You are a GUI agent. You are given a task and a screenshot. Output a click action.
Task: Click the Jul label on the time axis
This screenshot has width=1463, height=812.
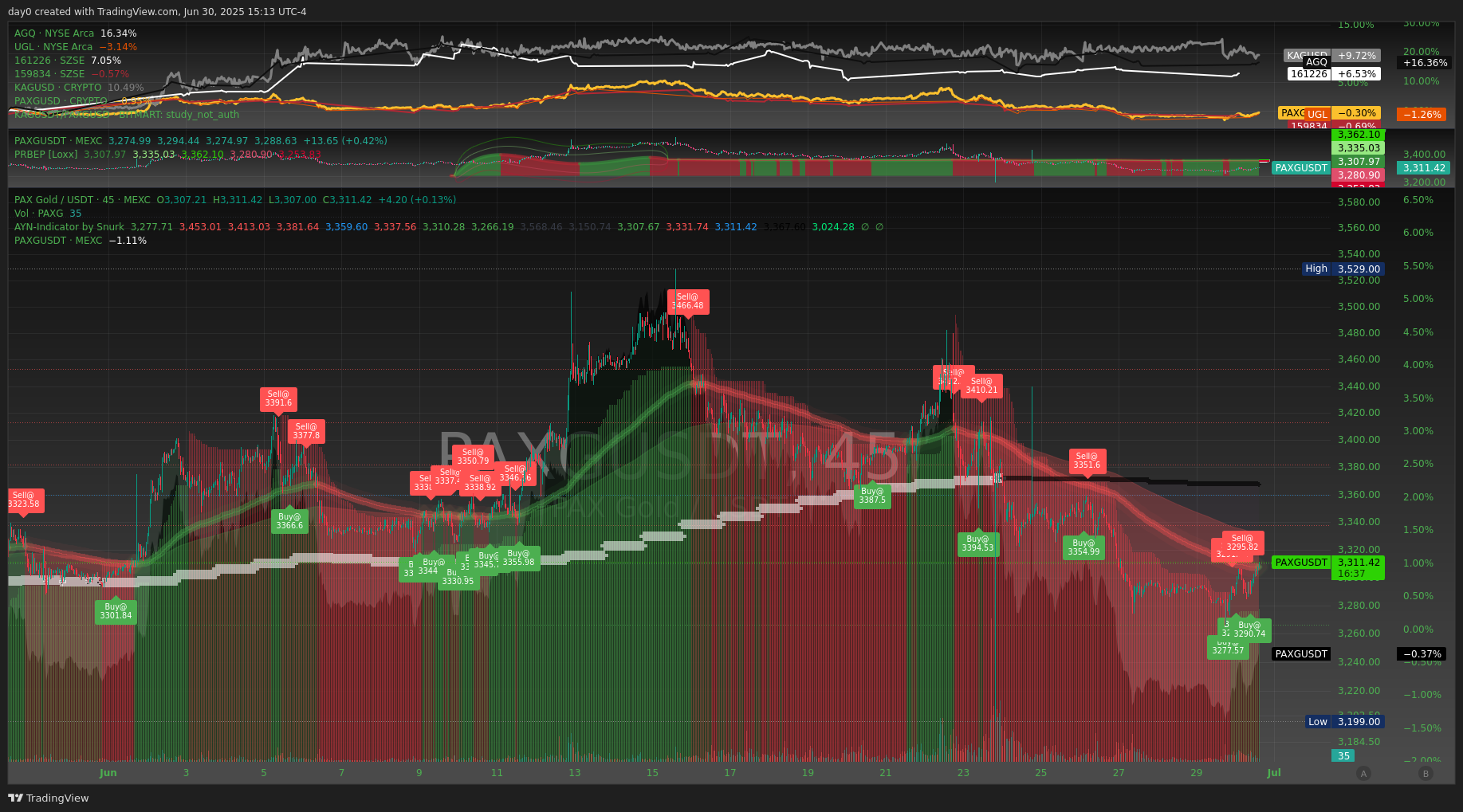(x=1274, y=773)
